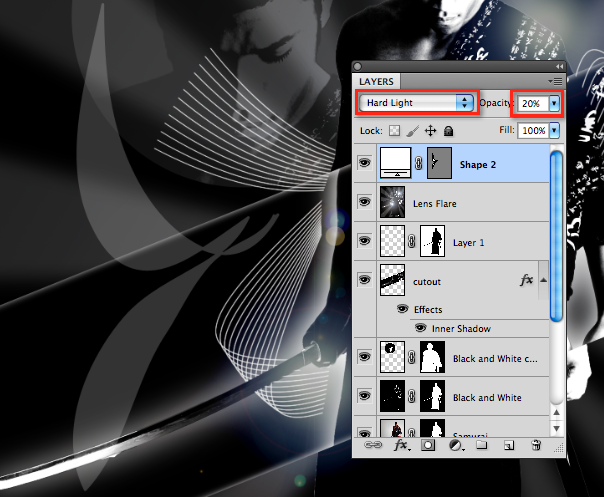Image resolution: width=604 pixels, height=497 pixels.
Task: Click the Fill label
Action: point(507,129)
